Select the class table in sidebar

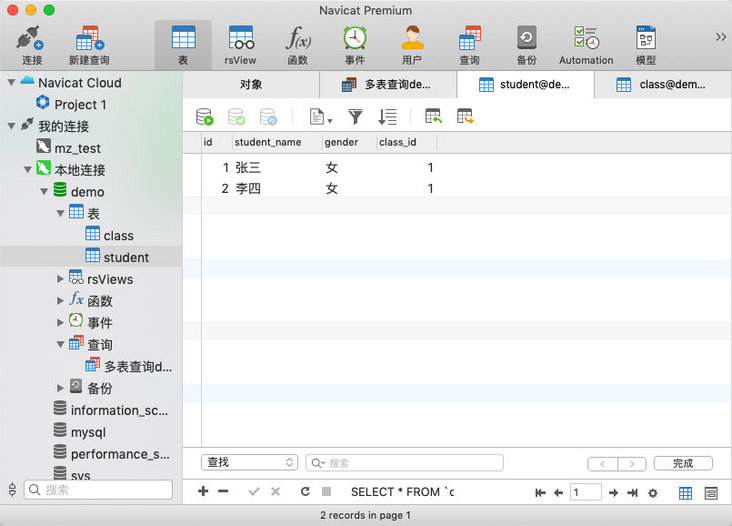tap(118, 235)
